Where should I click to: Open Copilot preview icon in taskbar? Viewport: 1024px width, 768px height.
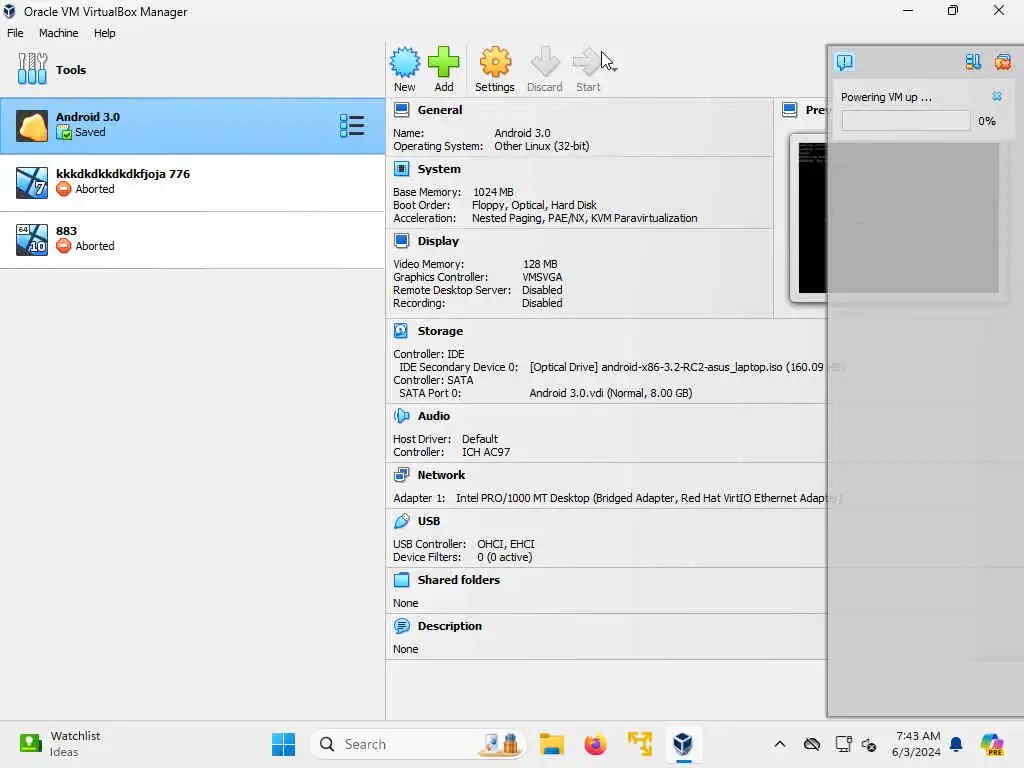click(991, 744)
